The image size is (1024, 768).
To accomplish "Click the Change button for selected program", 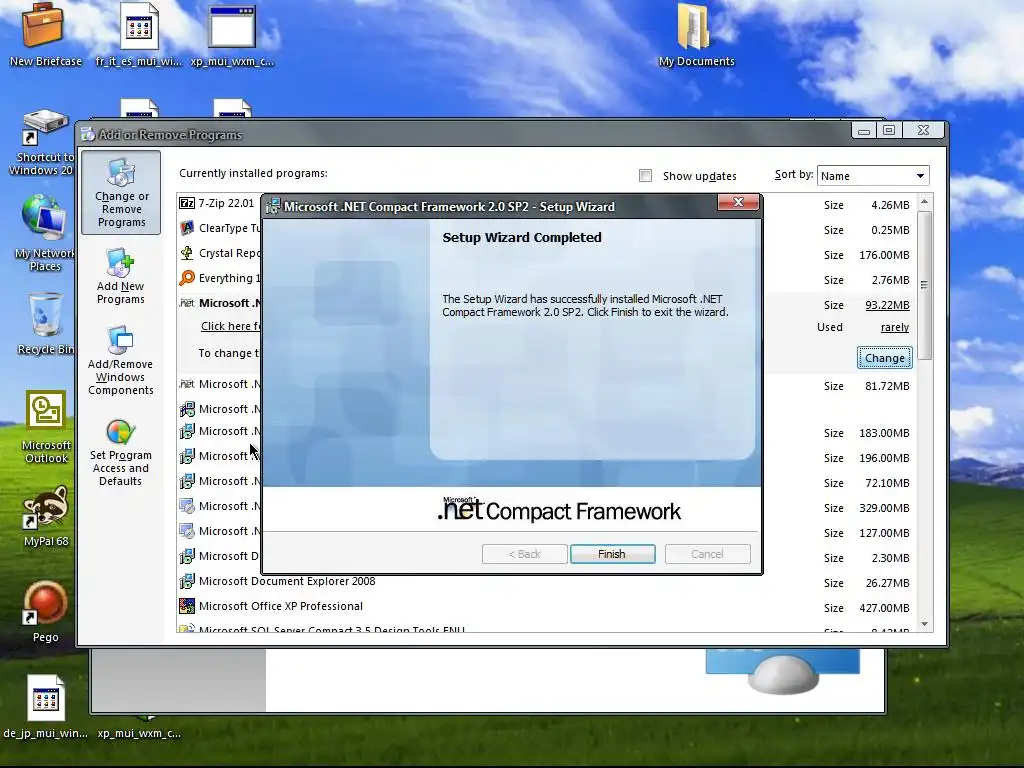I will click(884, 358).
